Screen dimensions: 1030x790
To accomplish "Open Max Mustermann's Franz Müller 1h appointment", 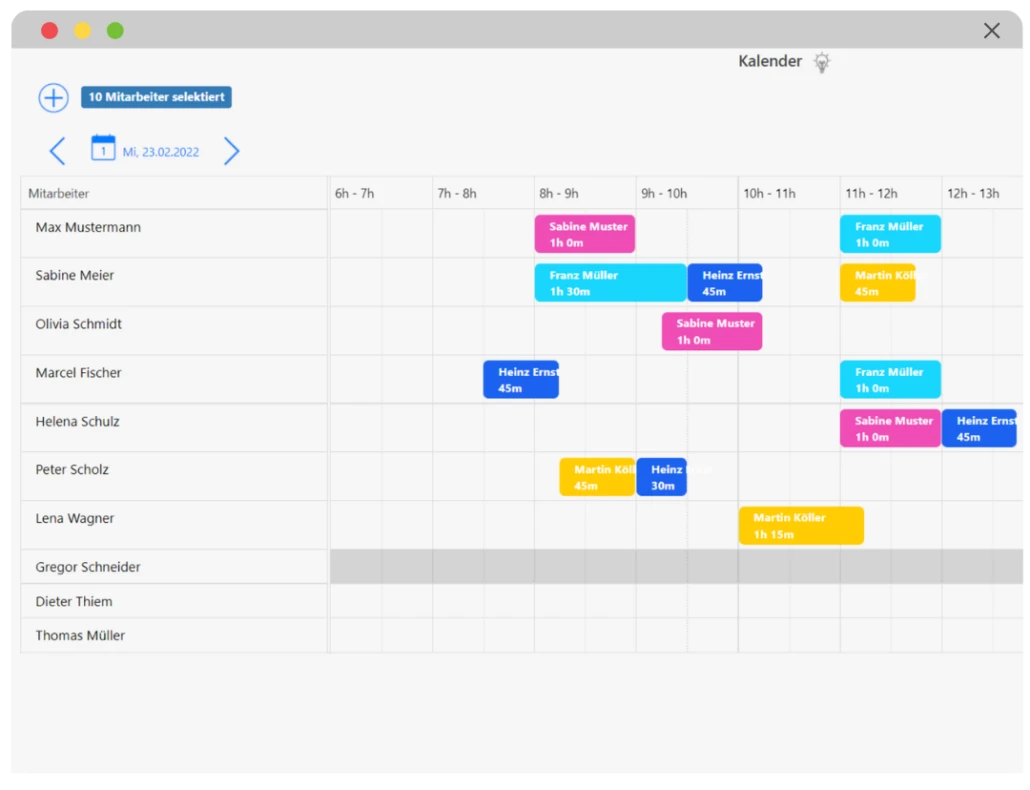I will pyautogui.click(x=890, y=234).
